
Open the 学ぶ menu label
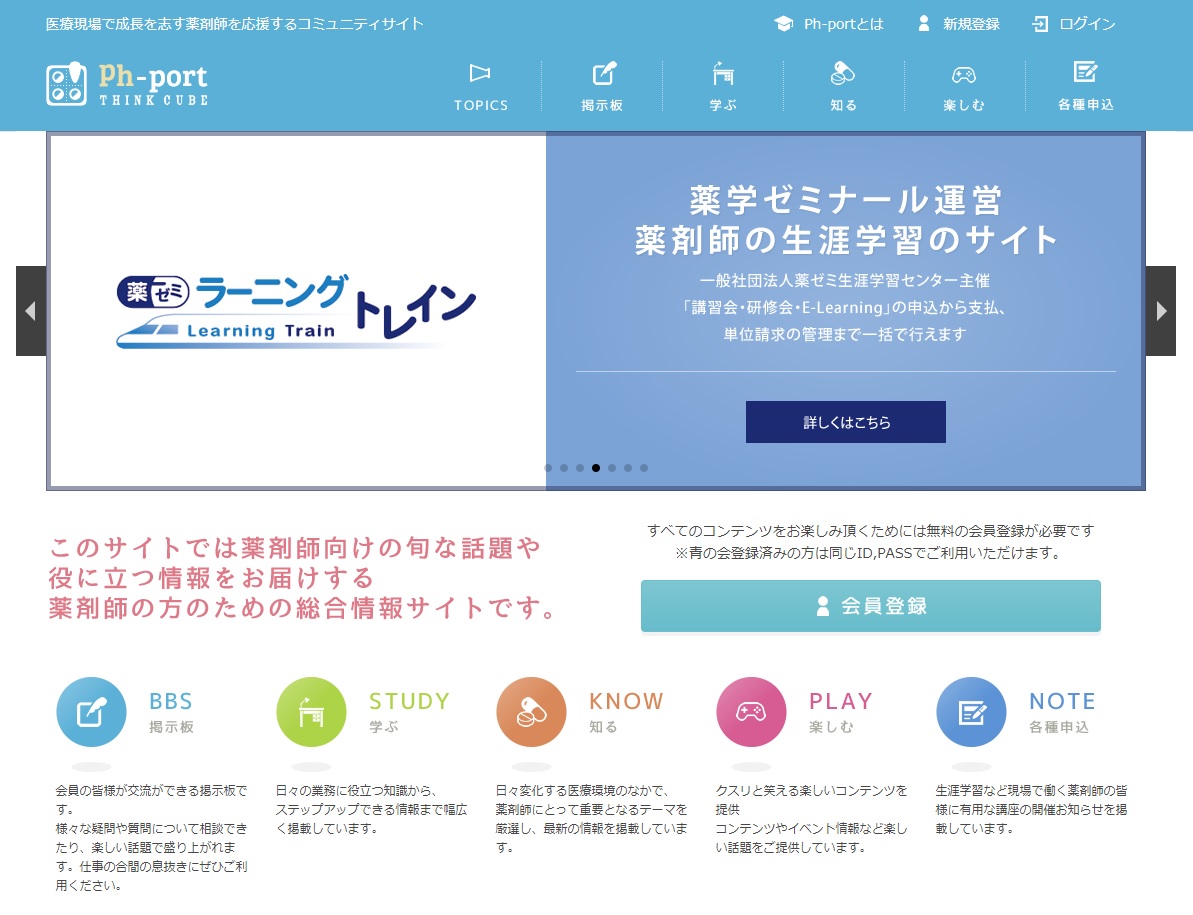(723, 105)
